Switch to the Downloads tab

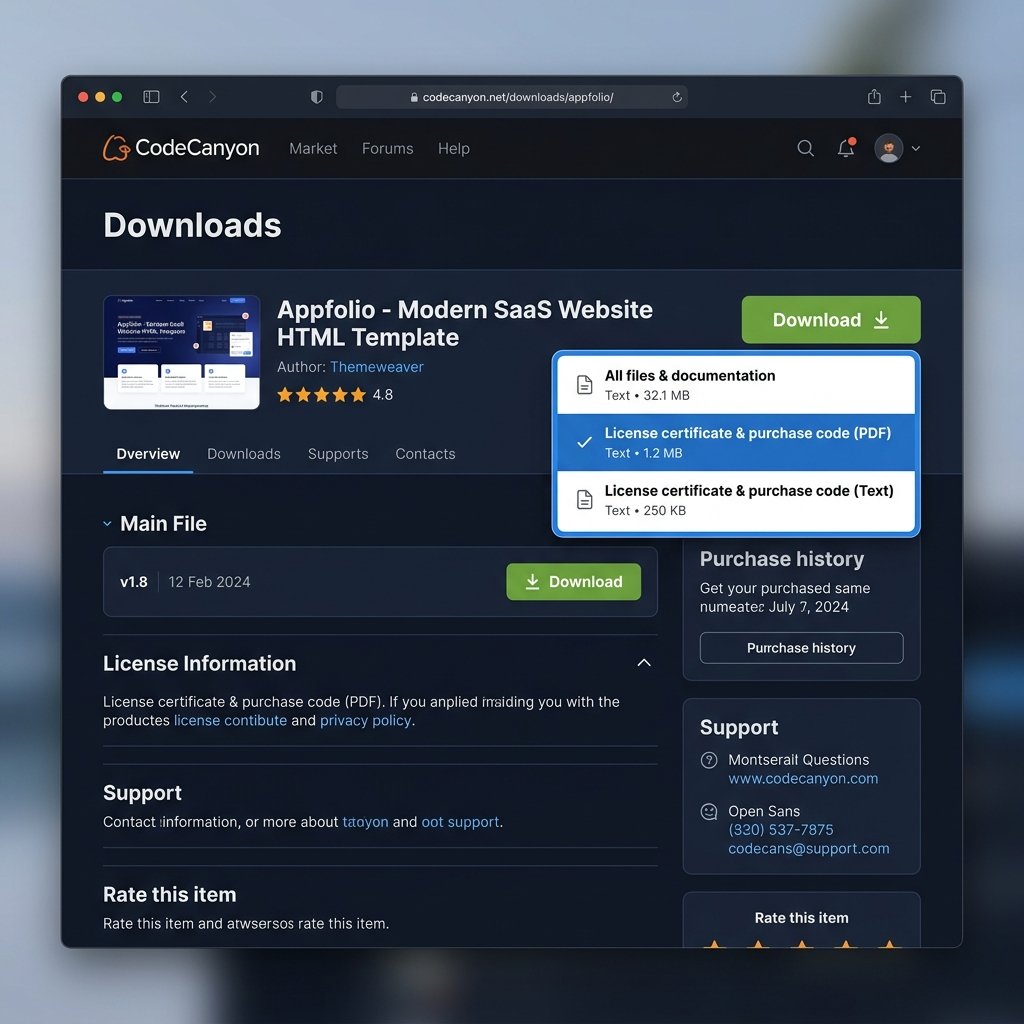(x=244, y=454)
